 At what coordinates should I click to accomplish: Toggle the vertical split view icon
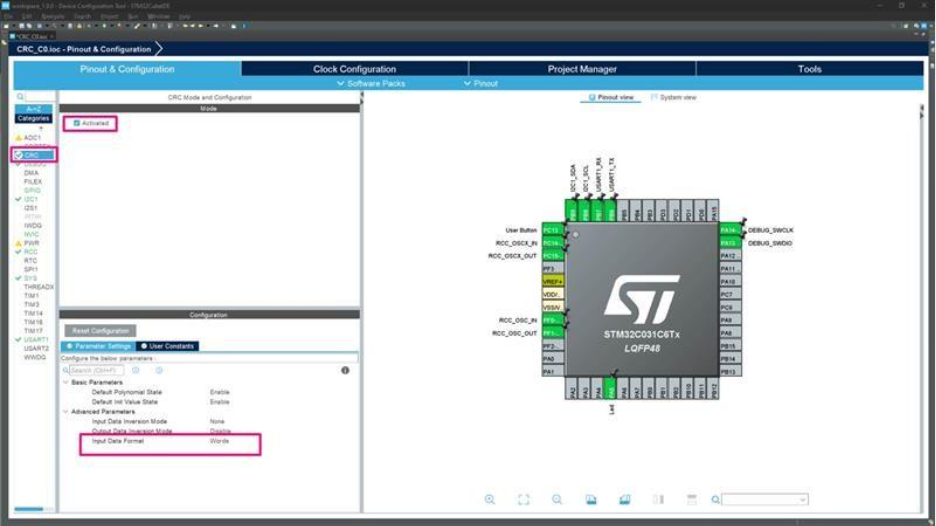pos(658,499)
